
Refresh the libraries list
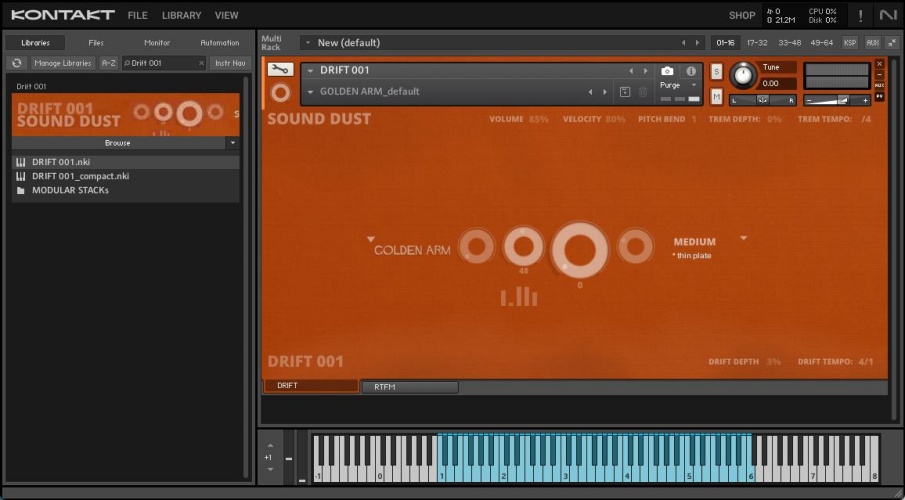click(x=17, y=63)
